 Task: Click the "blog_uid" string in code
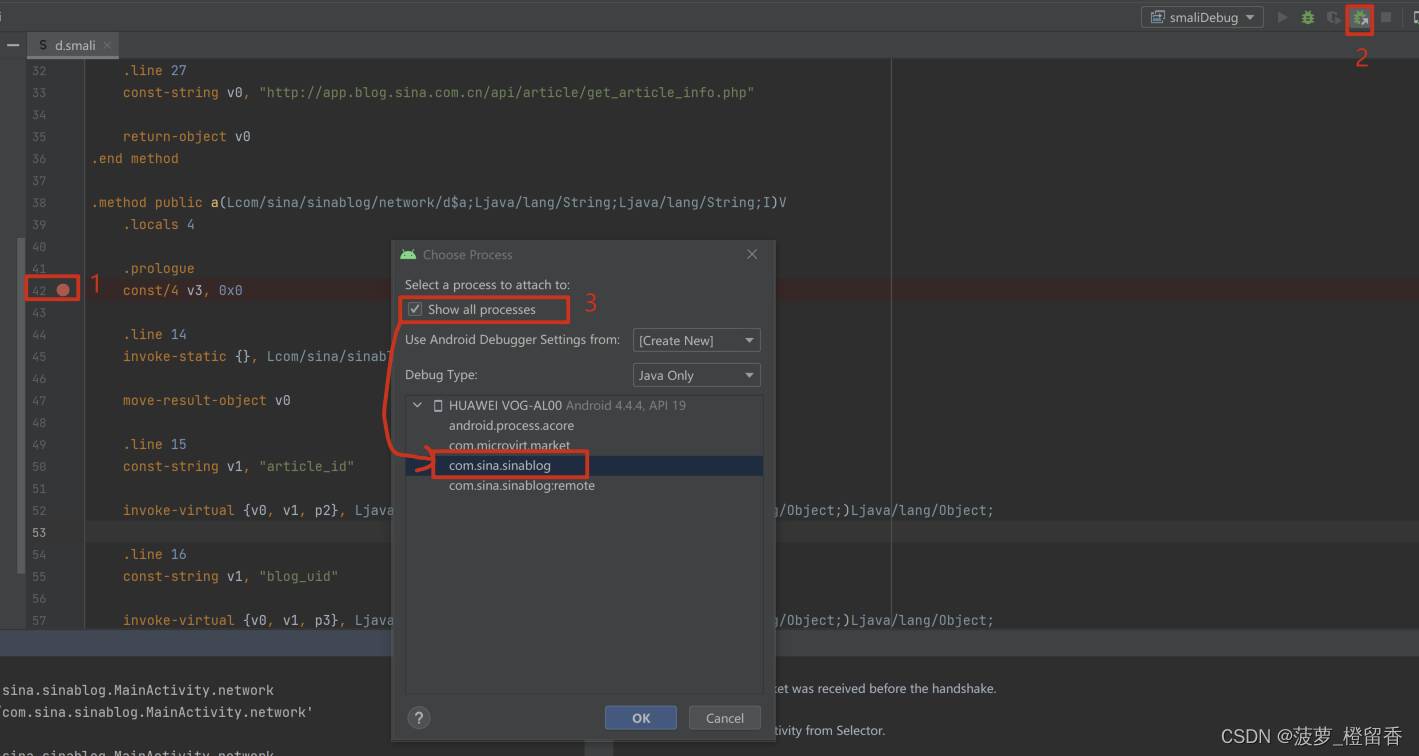(298, 576)
